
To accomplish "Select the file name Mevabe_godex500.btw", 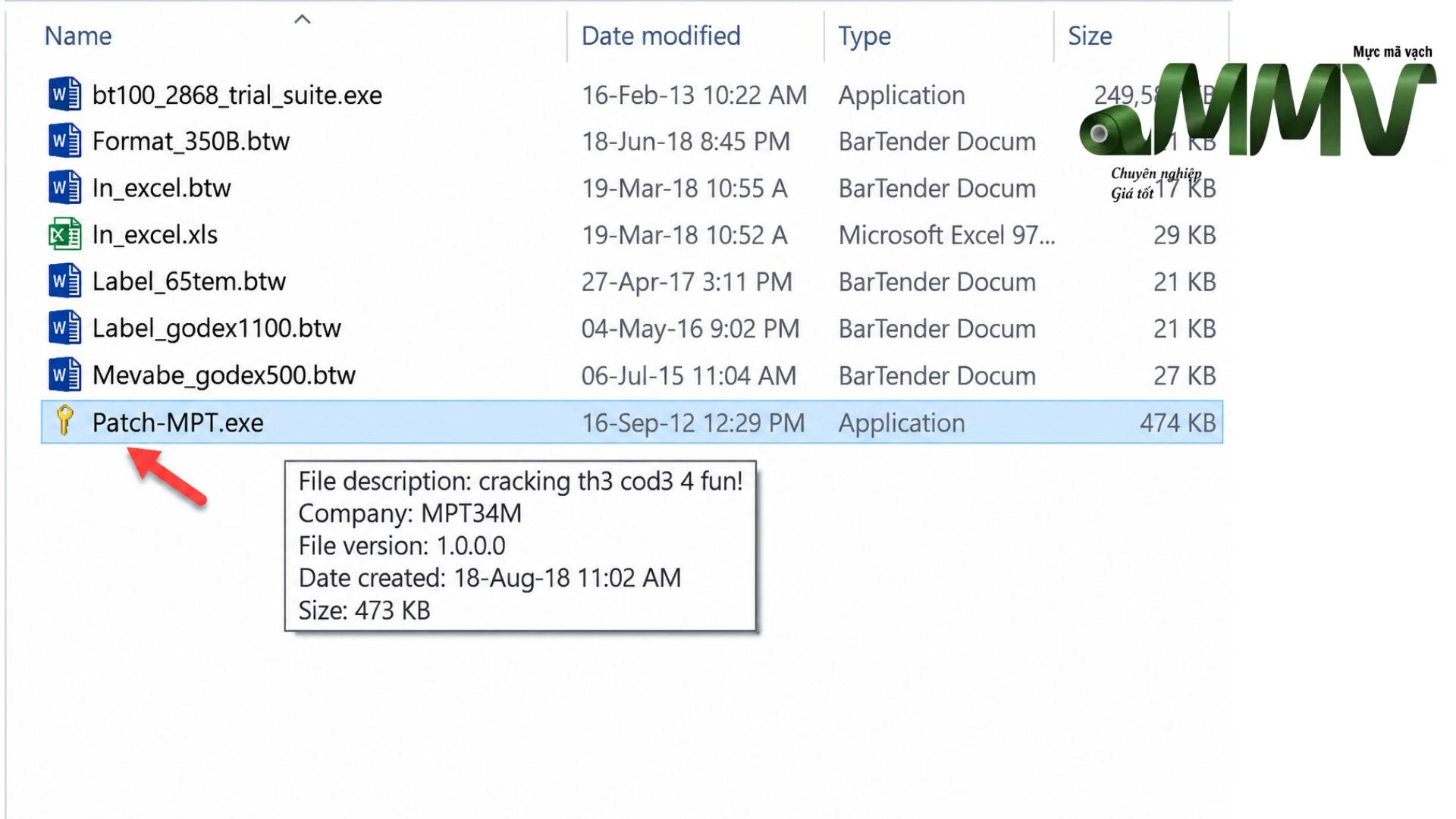I will pyautogui.click(x=224, y=376).
